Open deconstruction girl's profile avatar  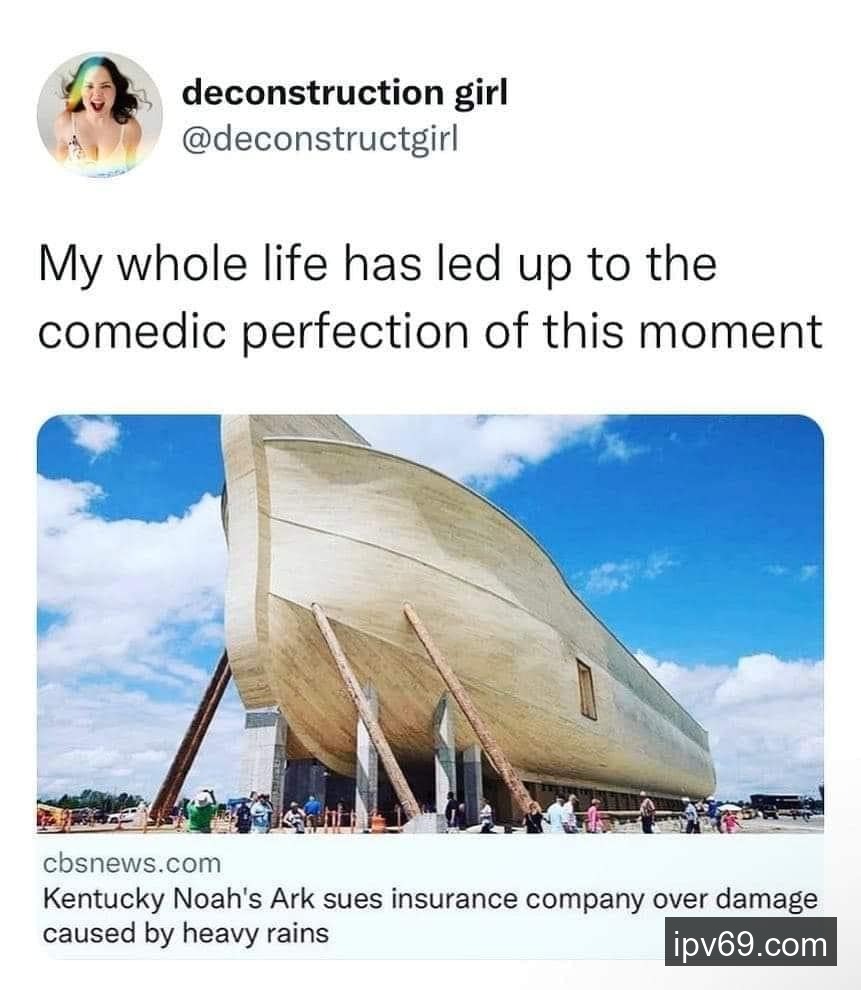click(100, 114)
